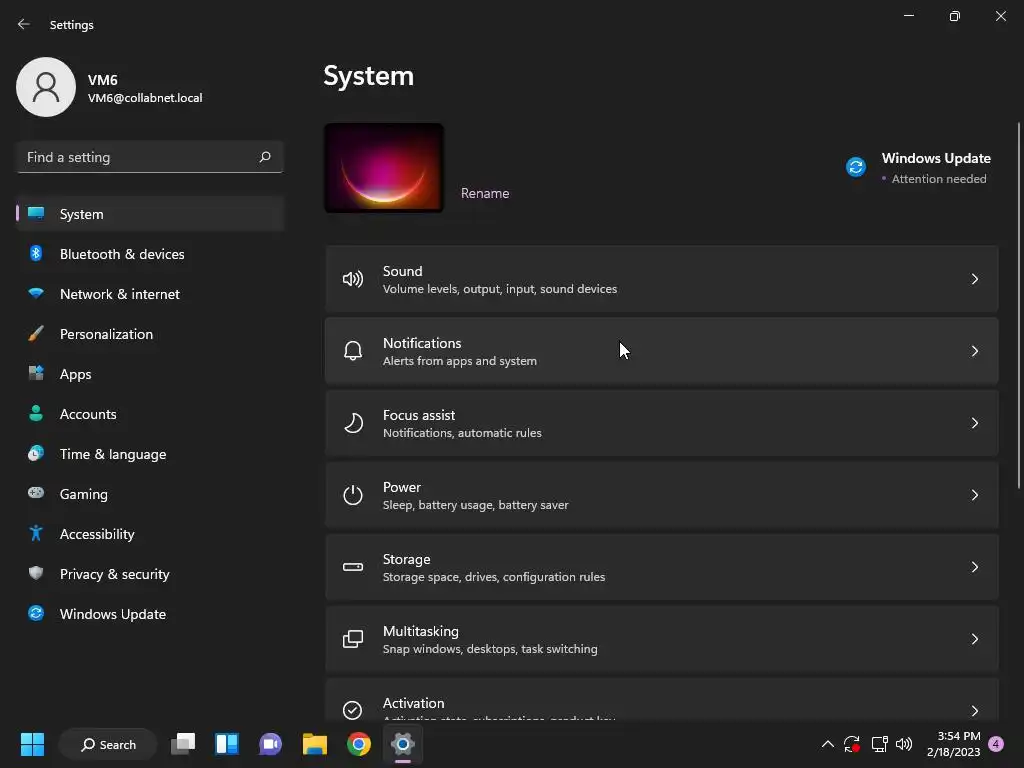Image resolution: width=1024 pixels, height=768 pixels.
Task: Click the Accessibility label in sidebar
Action: click(97, 534)
